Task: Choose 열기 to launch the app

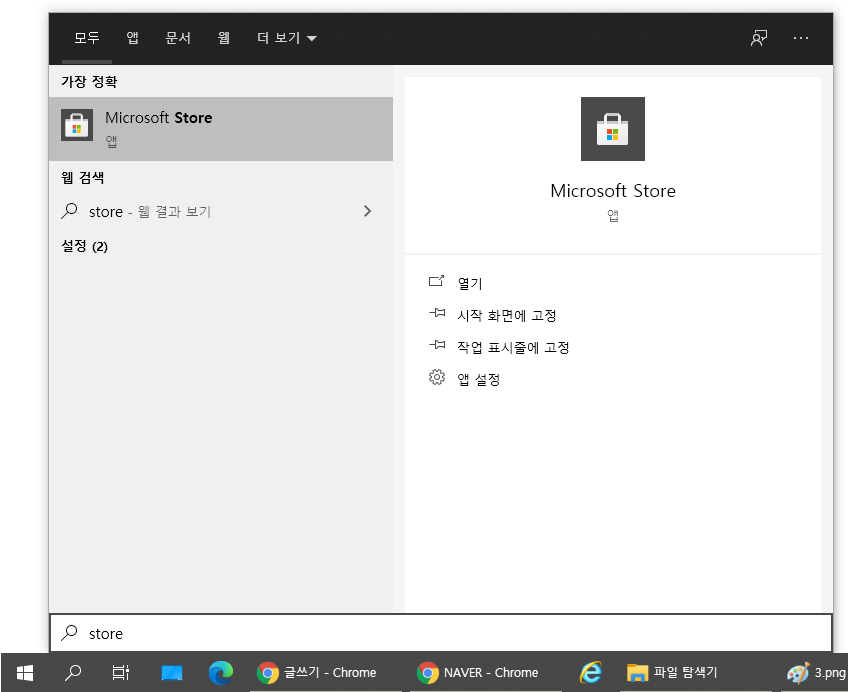Action: (469, 283)
